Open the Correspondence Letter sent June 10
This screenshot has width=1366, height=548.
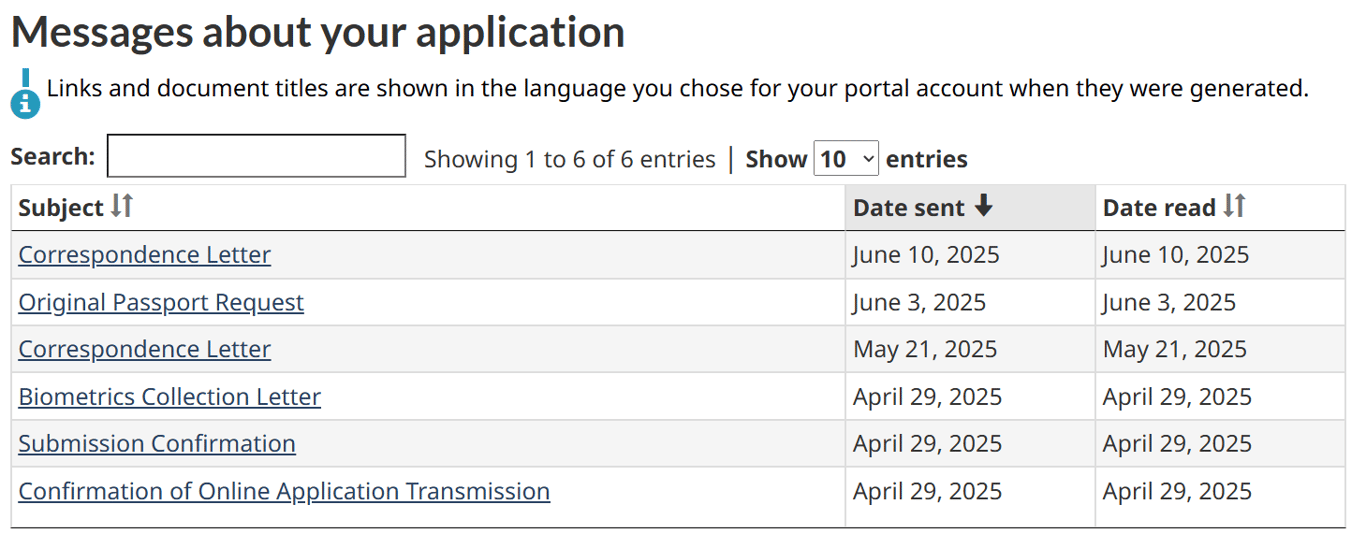[144, 255]
